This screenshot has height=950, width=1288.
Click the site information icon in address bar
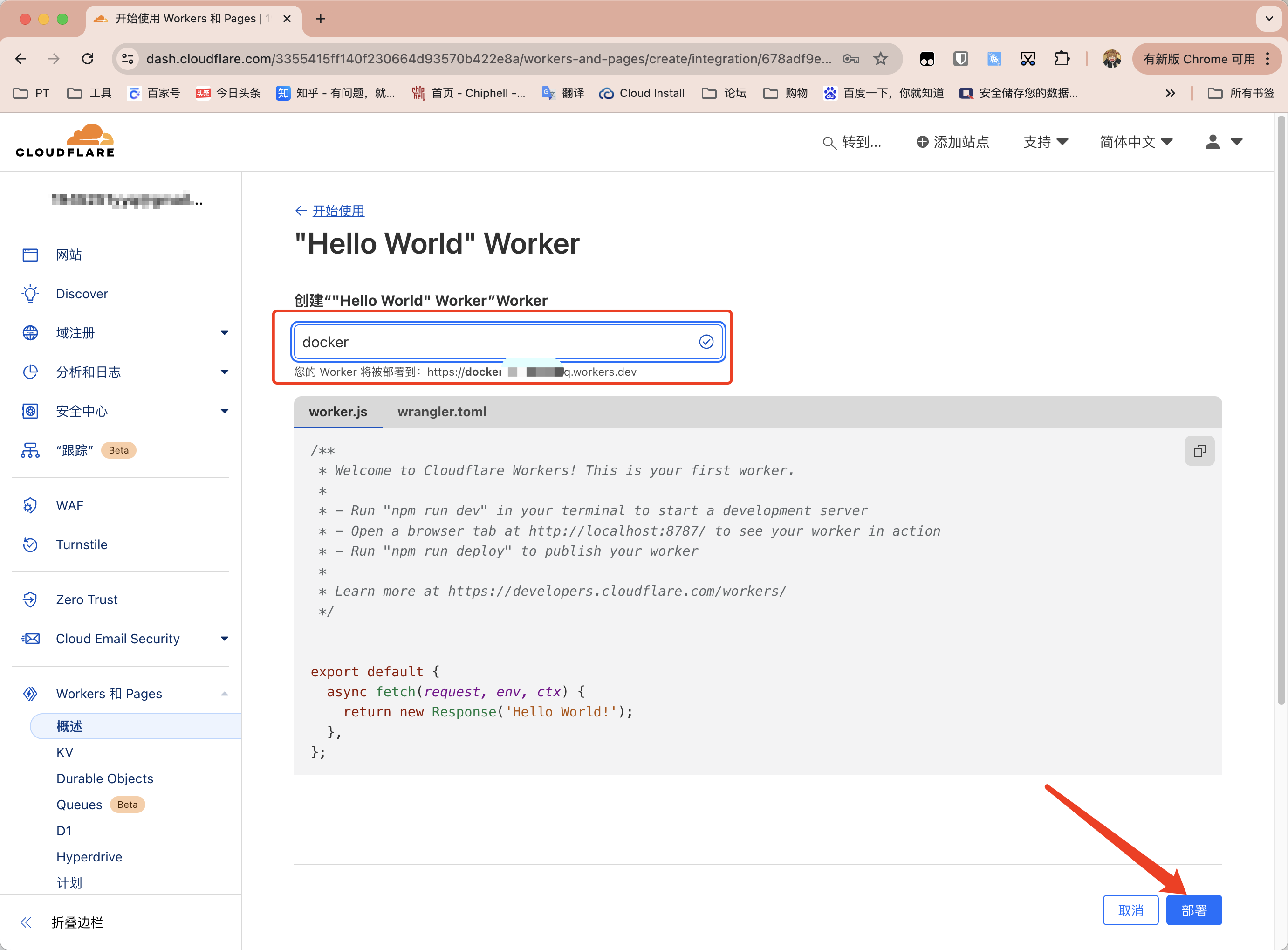click(x=128, y=59)
